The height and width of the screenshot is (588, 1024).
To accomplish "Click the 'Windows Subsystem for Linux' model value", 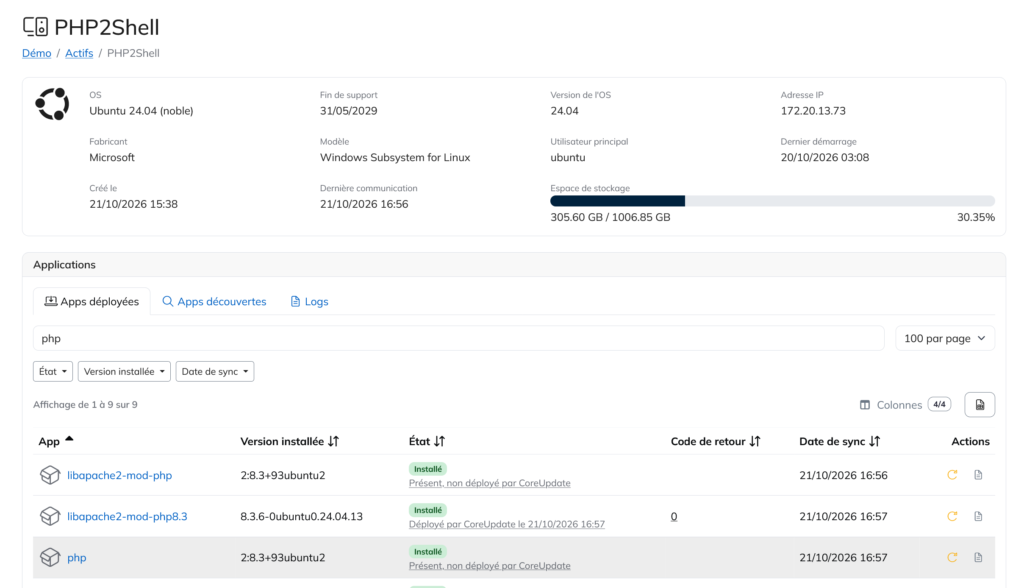I will 395,157.
